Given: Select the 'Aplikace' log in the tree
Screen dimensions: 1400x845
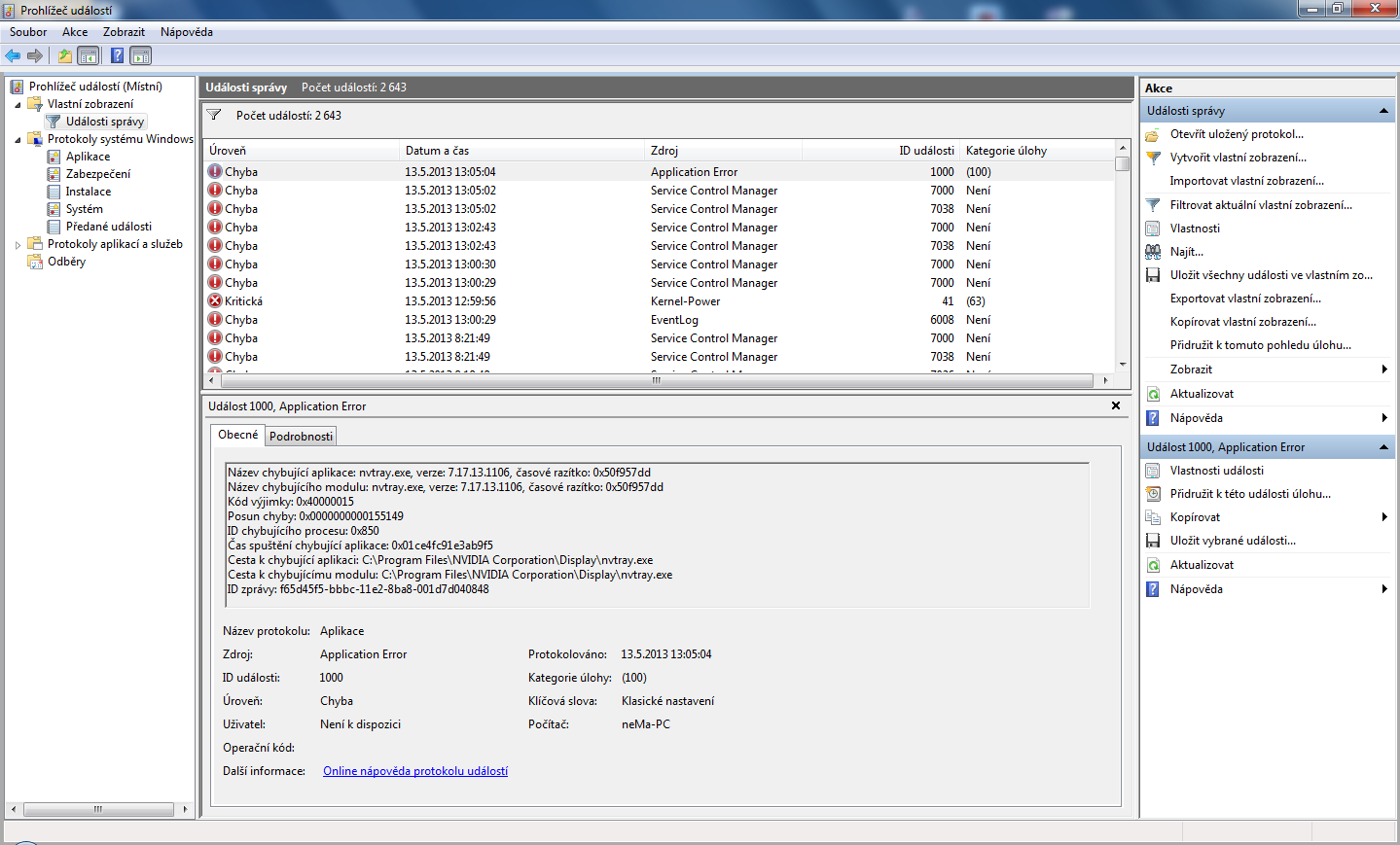Looking at the screenshot, I should tap(88, 157).
